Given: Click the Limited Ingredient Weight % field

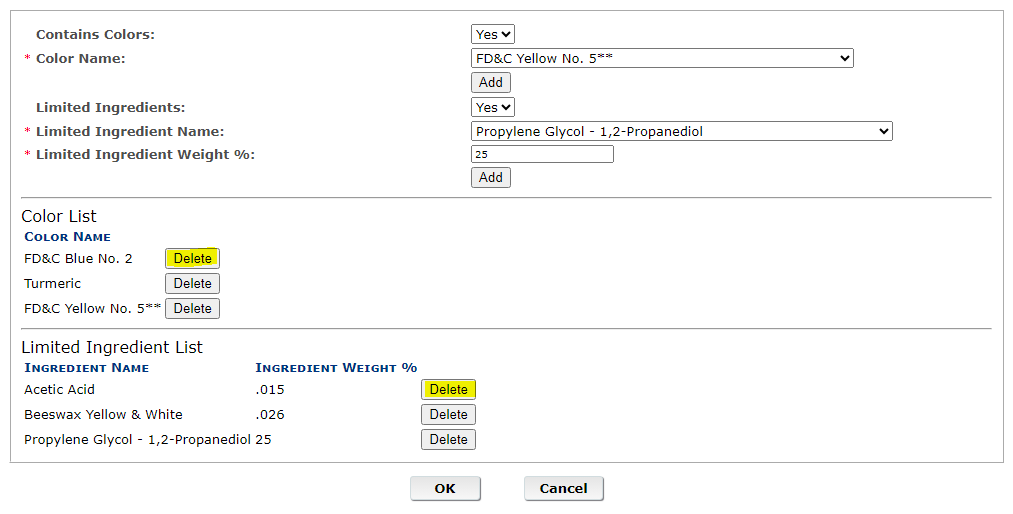Looking at the screenshot, I should 542,154.
